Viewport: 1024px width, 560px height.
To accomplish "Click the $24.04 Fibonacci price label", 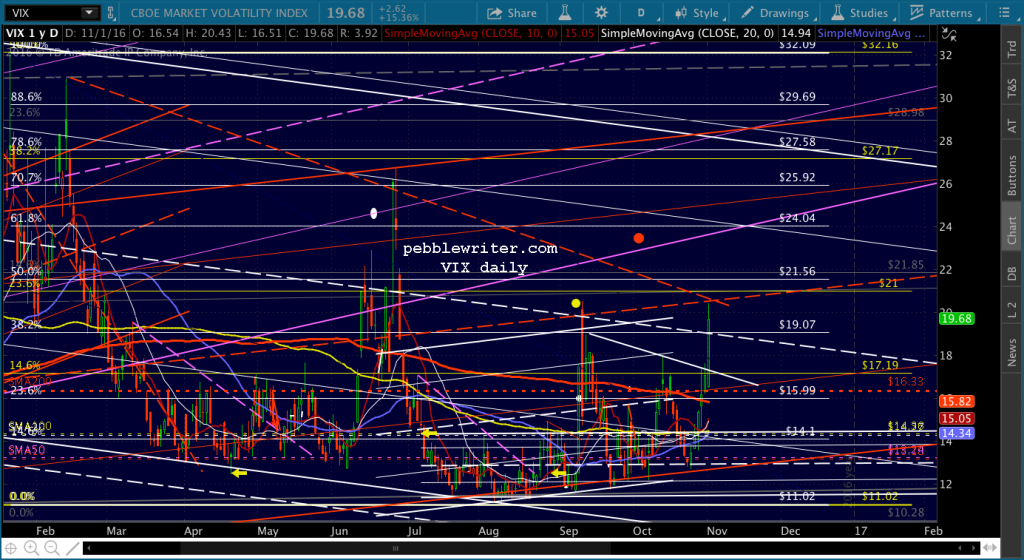I will coord(797,218).
